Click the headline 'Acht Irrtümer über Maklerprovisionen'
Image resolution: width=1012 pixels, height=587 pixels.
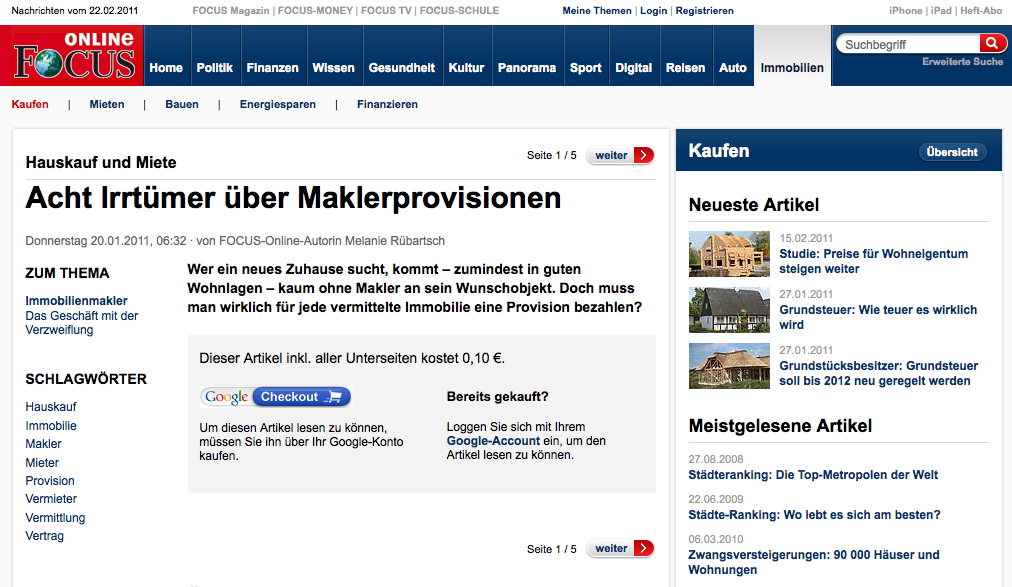(x=293, y=197)
